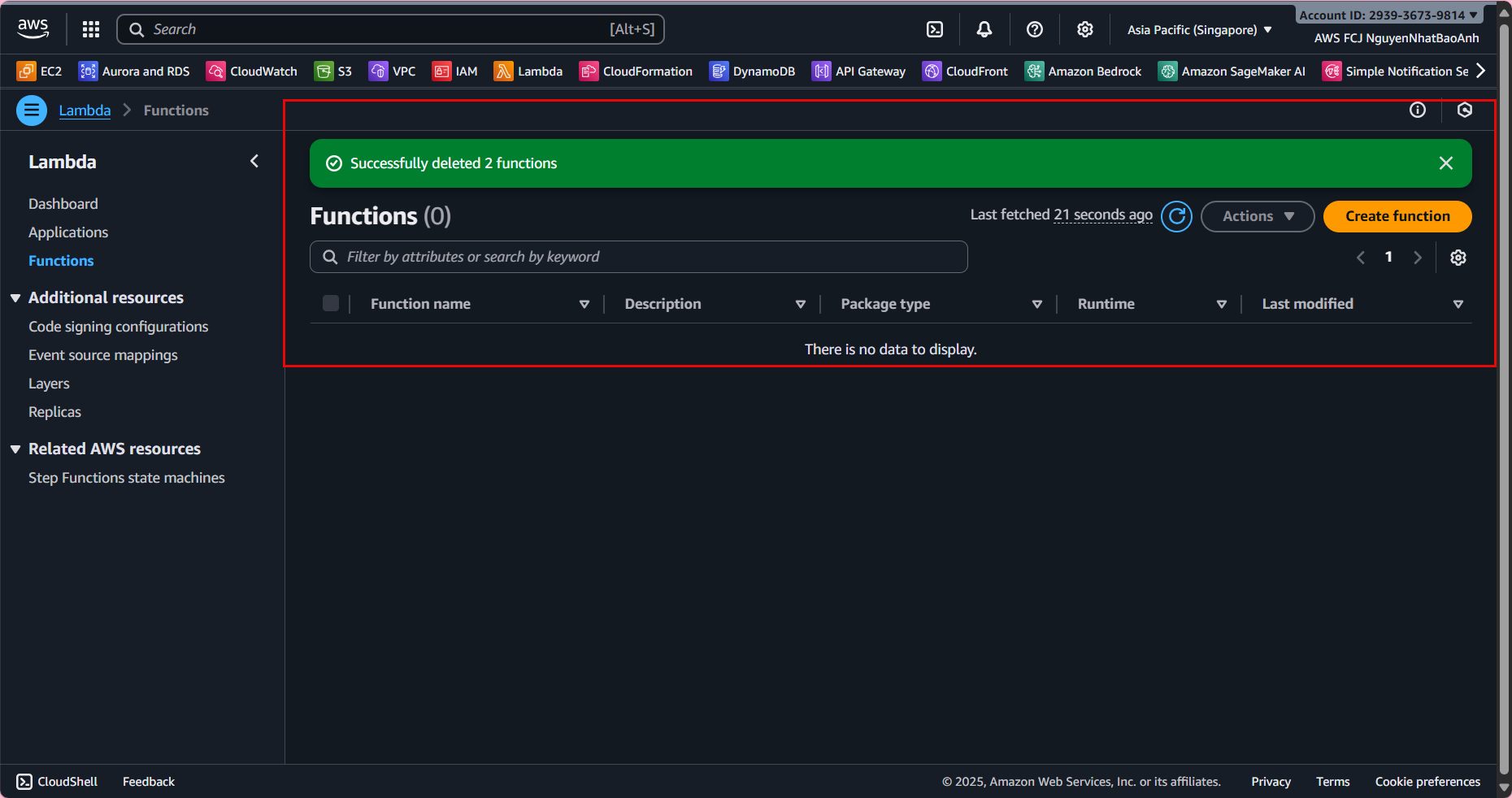The image size is (1512, 798).
Task: Follow the Lambda breadcrumb link
Action: [x=85, y=111]
